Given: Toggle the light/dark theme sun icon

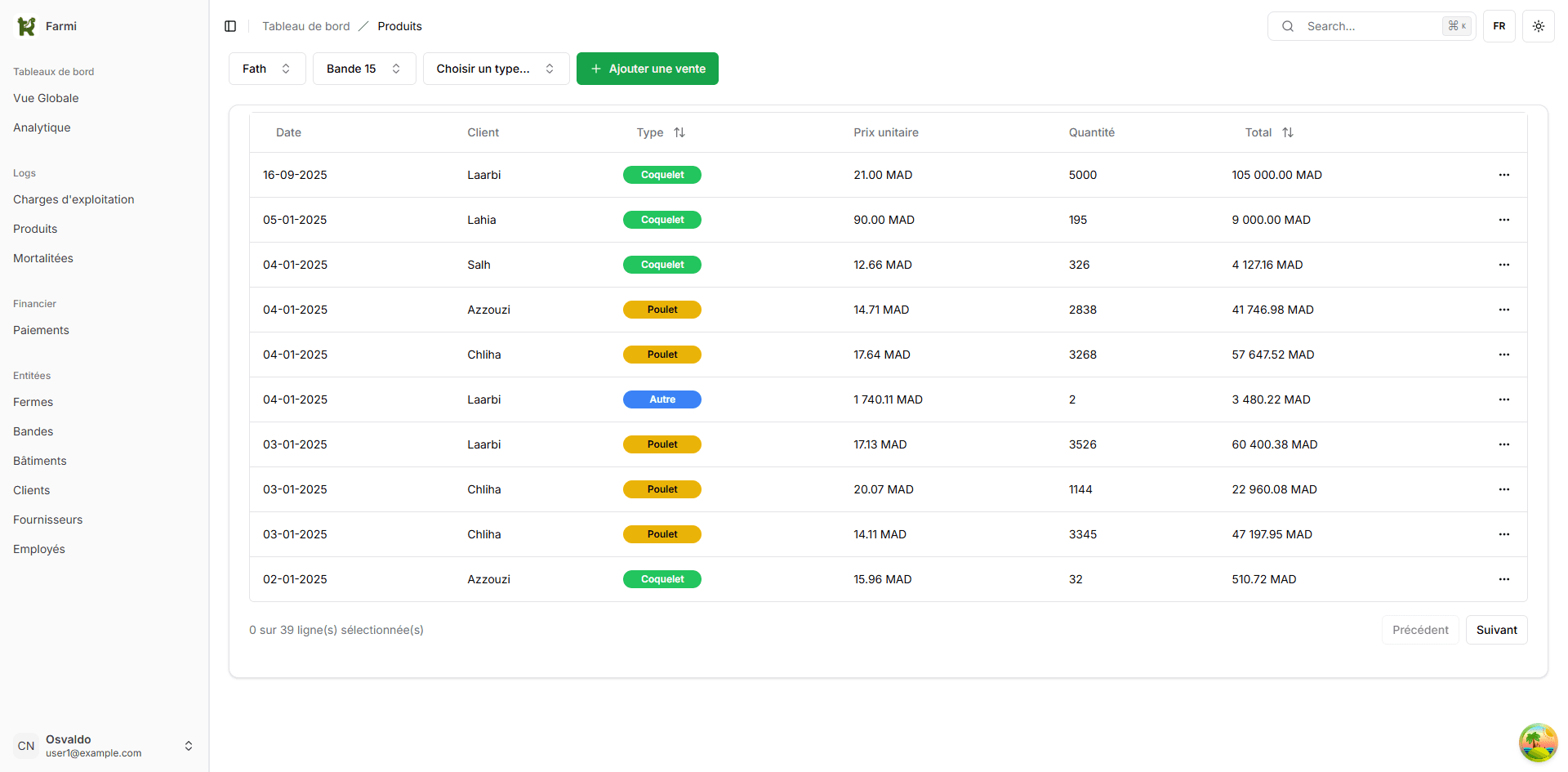Looking at the screenshot, I should pyautogui.click(x=1538, y=26).
